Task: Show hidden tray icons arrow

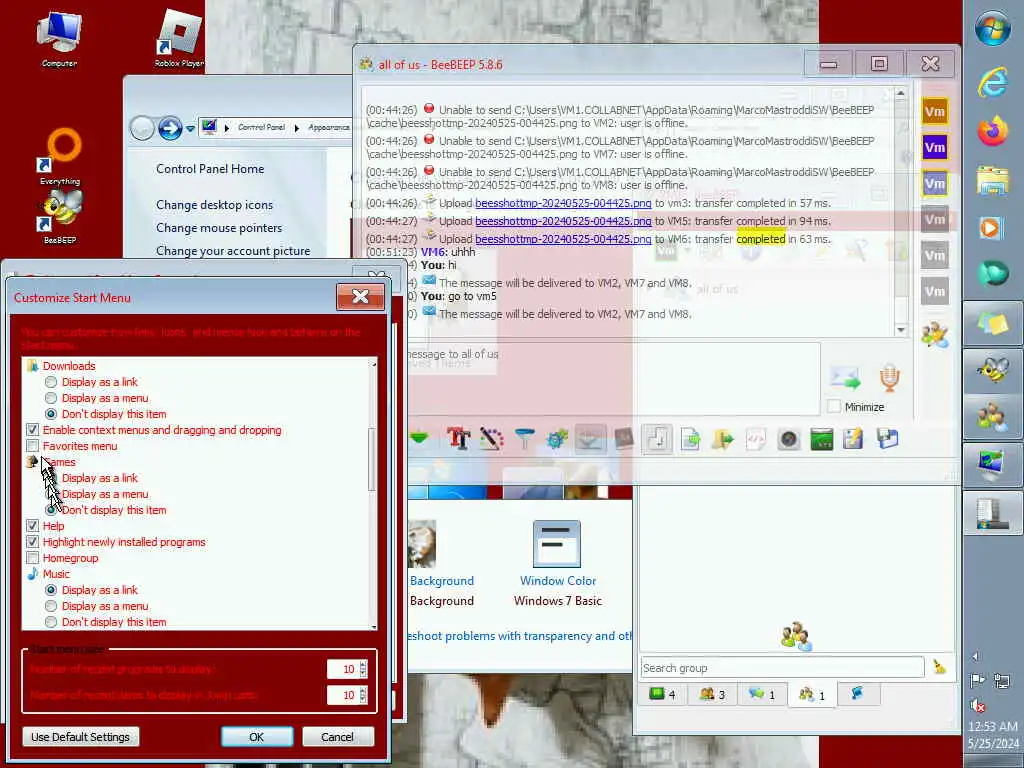Action: point(976,656)
